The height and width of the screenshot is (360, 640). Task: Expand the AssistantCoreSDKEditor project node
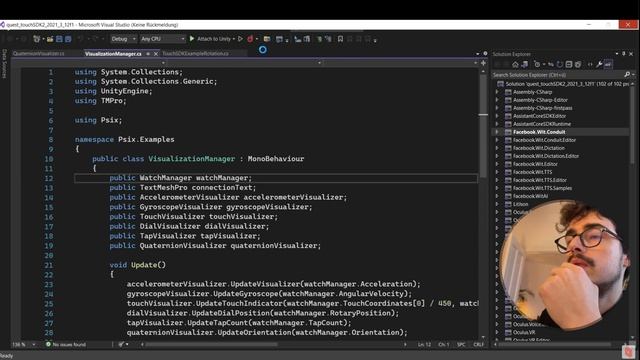(x=497, y=116)
